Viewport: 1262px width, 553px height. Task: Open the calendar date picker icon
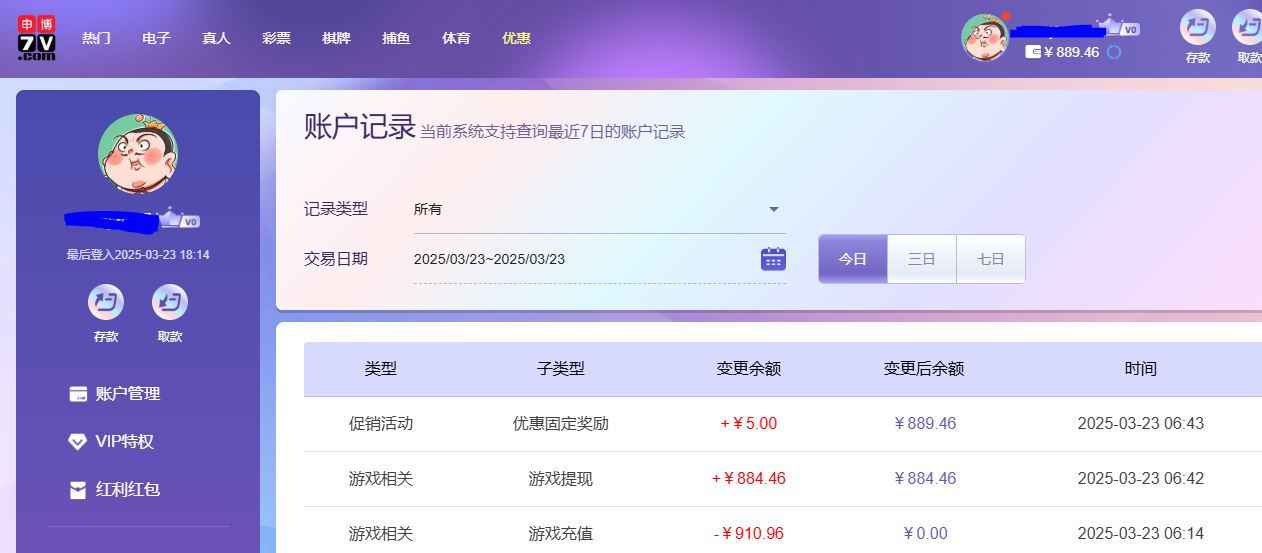point(773,259)
